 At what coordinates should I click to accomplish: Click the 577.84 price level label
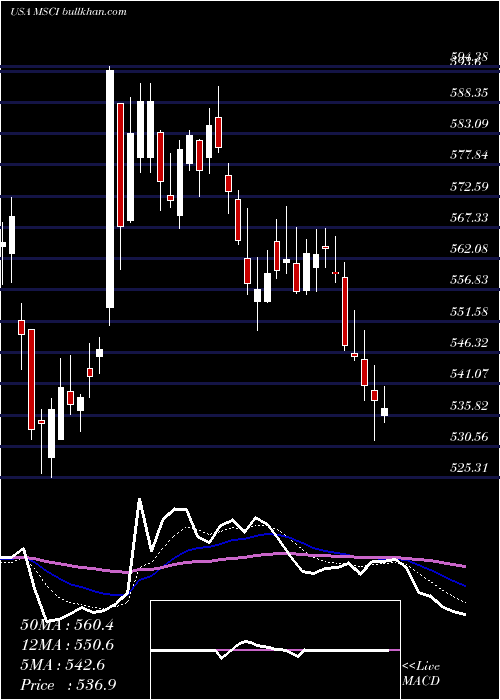(x=469, y=154)
